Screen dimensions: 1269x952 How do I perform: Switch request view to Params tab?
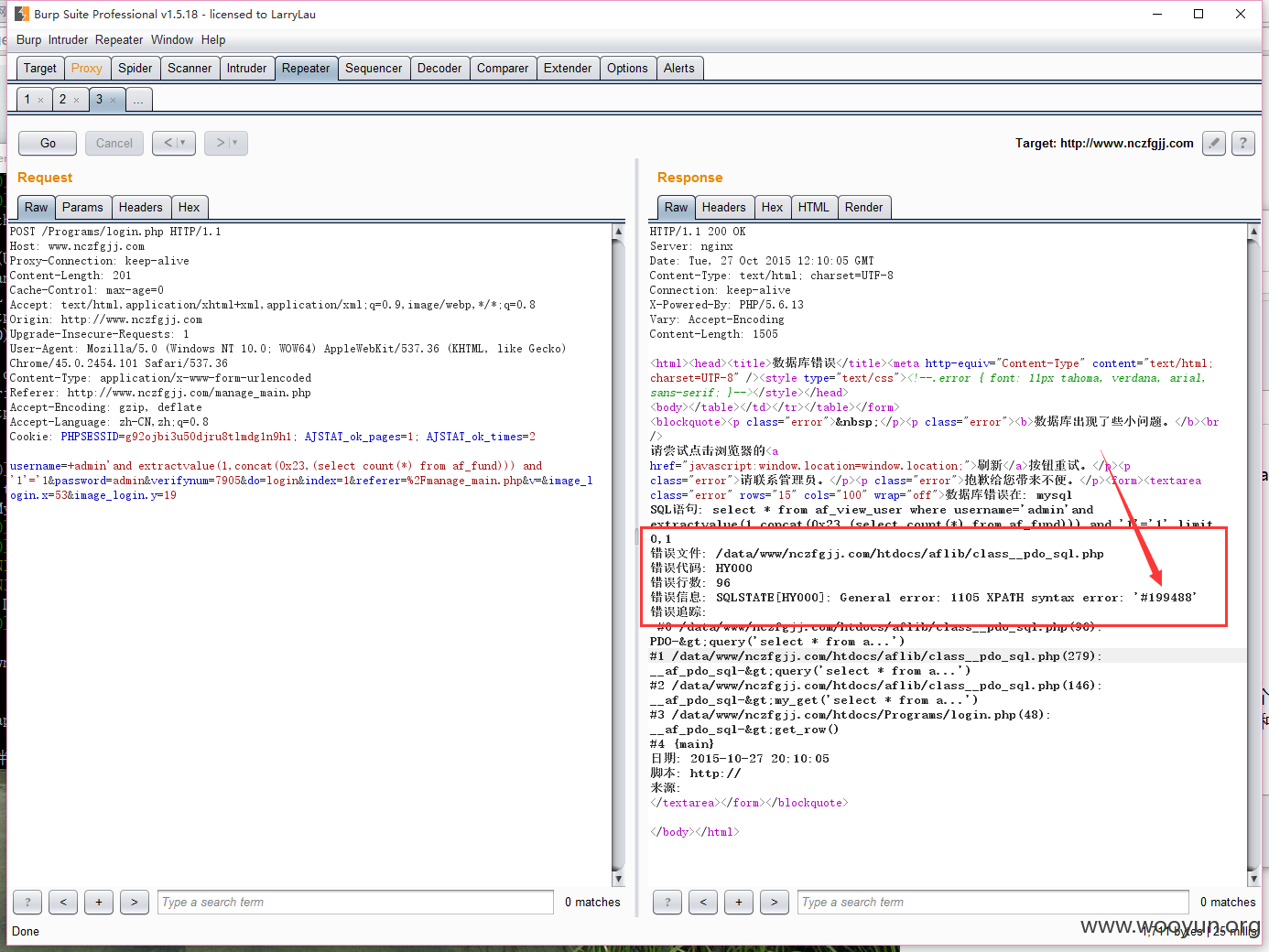(x=82, y=207)
